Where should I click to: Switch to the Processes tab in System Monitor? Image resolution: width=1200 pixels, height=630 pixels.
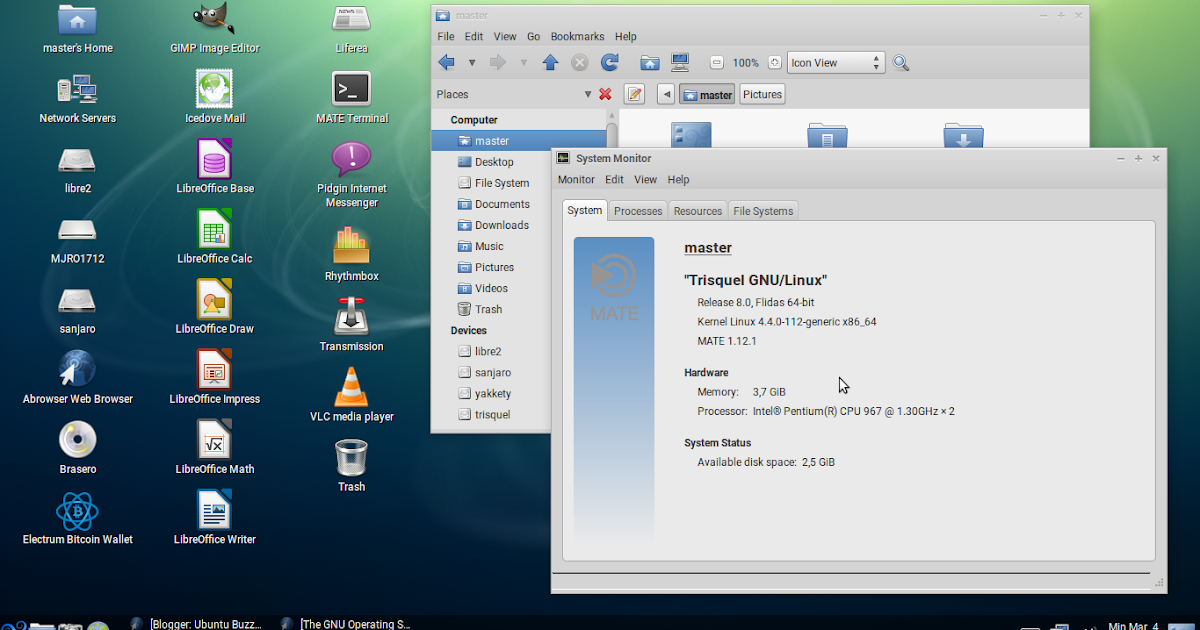(637, 210)
